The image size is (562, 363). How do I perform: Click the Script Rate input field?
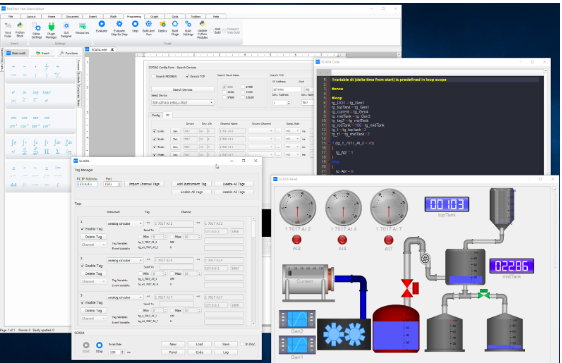pos(115,352)
